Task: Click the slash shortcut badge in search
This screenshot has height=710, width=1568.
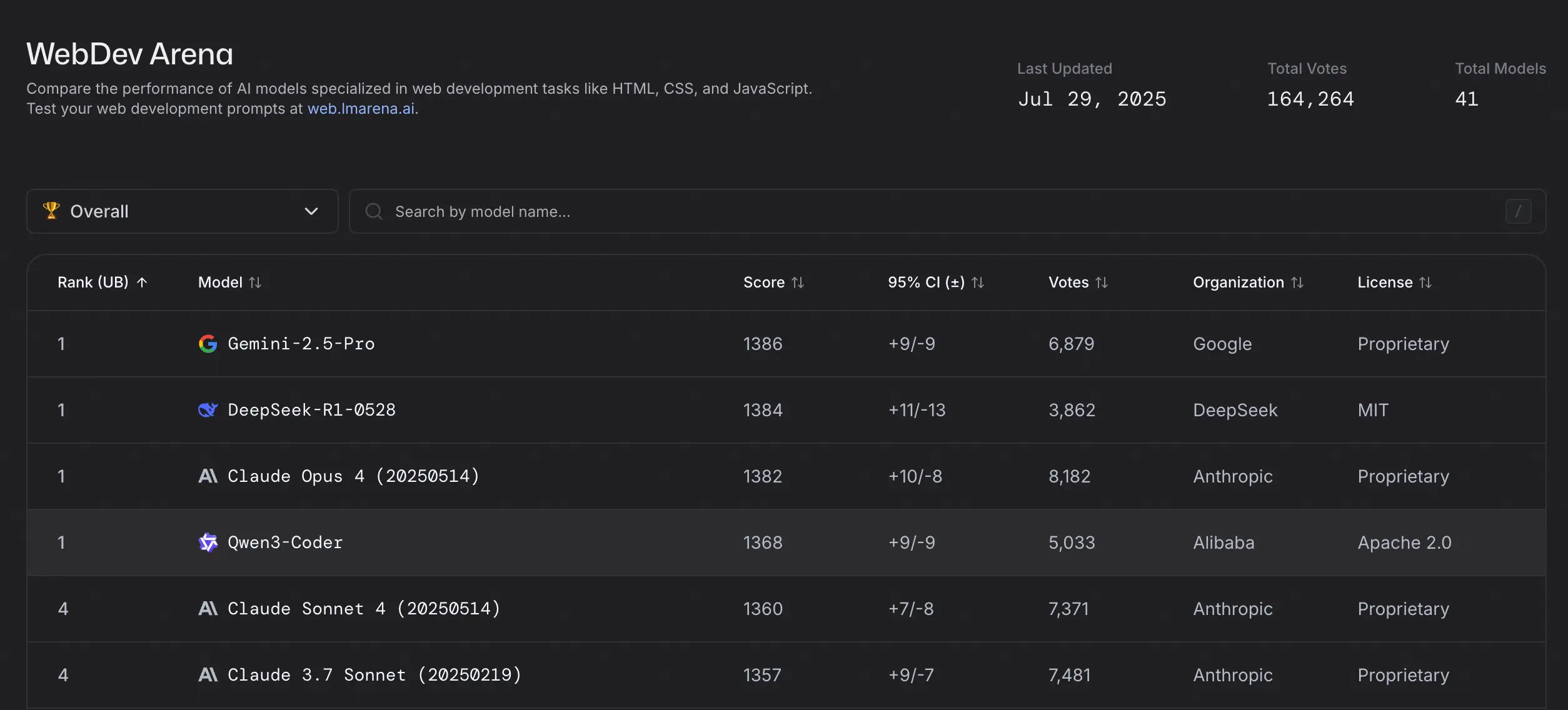Action: pyautogui.click(x=1518, y=211)
